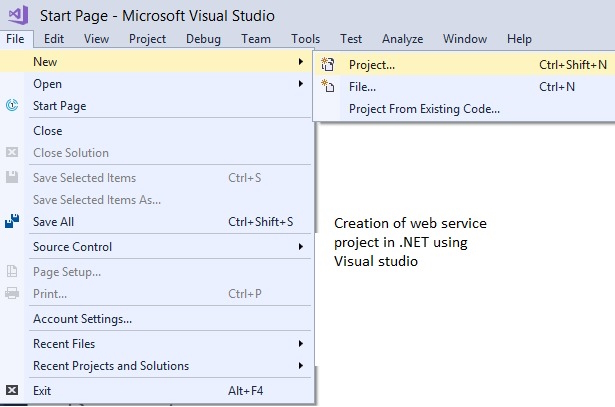Open the Debug menu in menu bar

[203, 39]
